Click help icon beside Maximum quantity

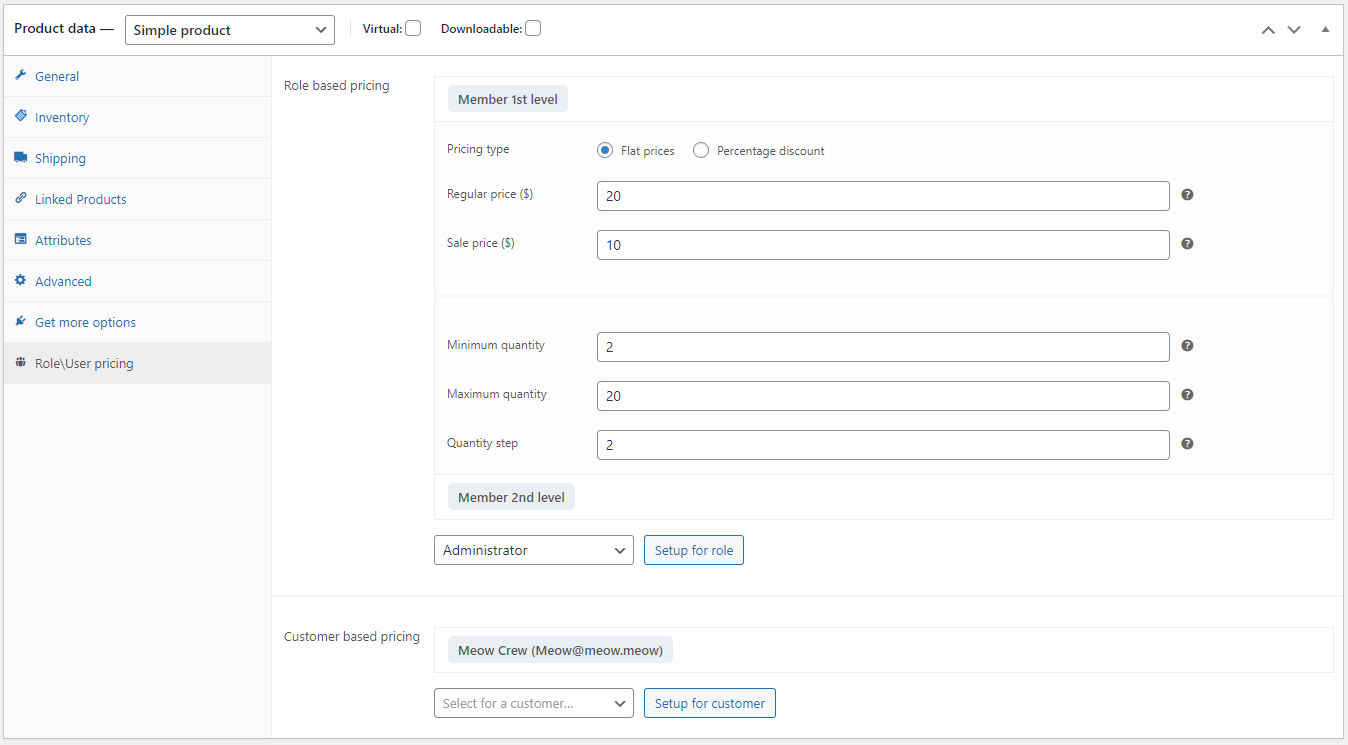click(1187, 394)
